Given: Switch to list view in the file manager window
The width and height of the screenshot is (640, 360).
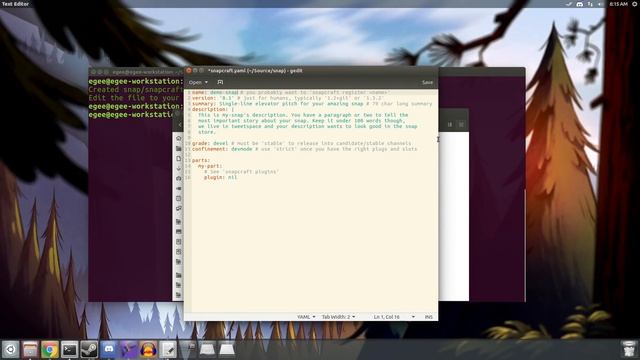Looking at the screenshot, I should (450, 124).
